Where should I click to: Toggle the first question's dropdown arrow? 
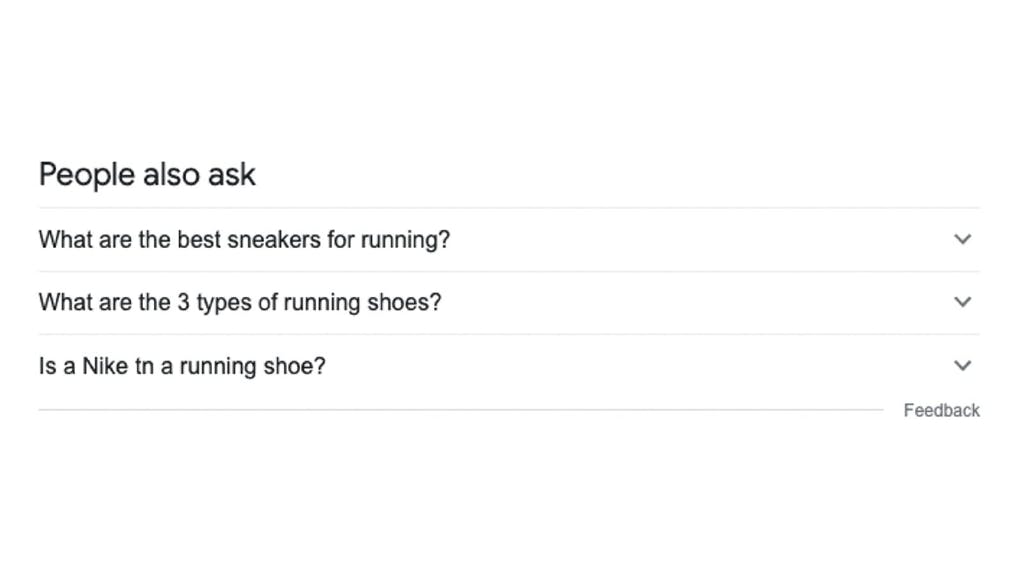[x=963, y=240]
